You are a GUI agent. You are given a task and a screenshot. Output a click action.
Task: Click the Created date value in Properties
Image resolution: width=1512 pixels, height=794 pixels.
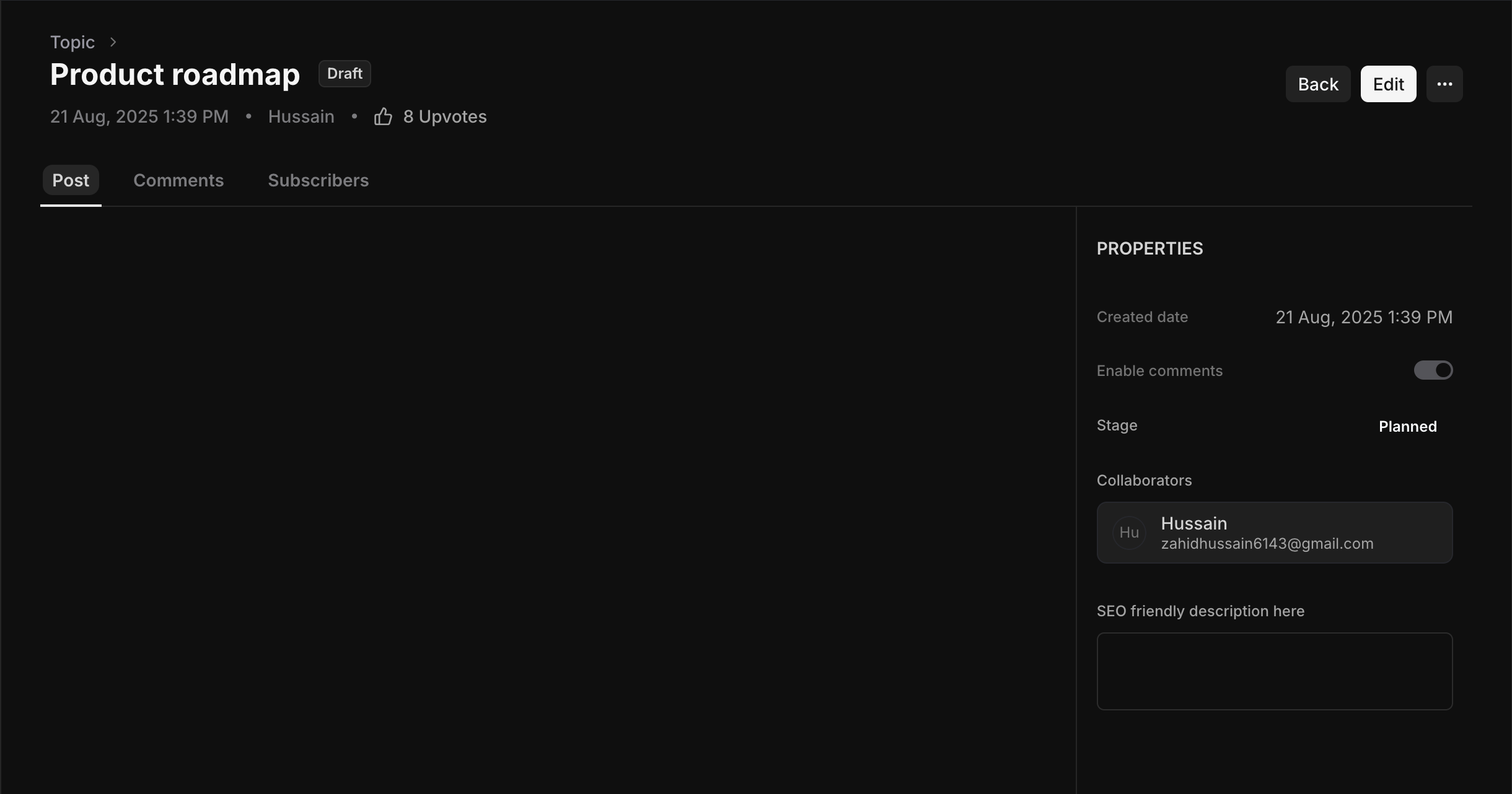[x=1363, y=317]
